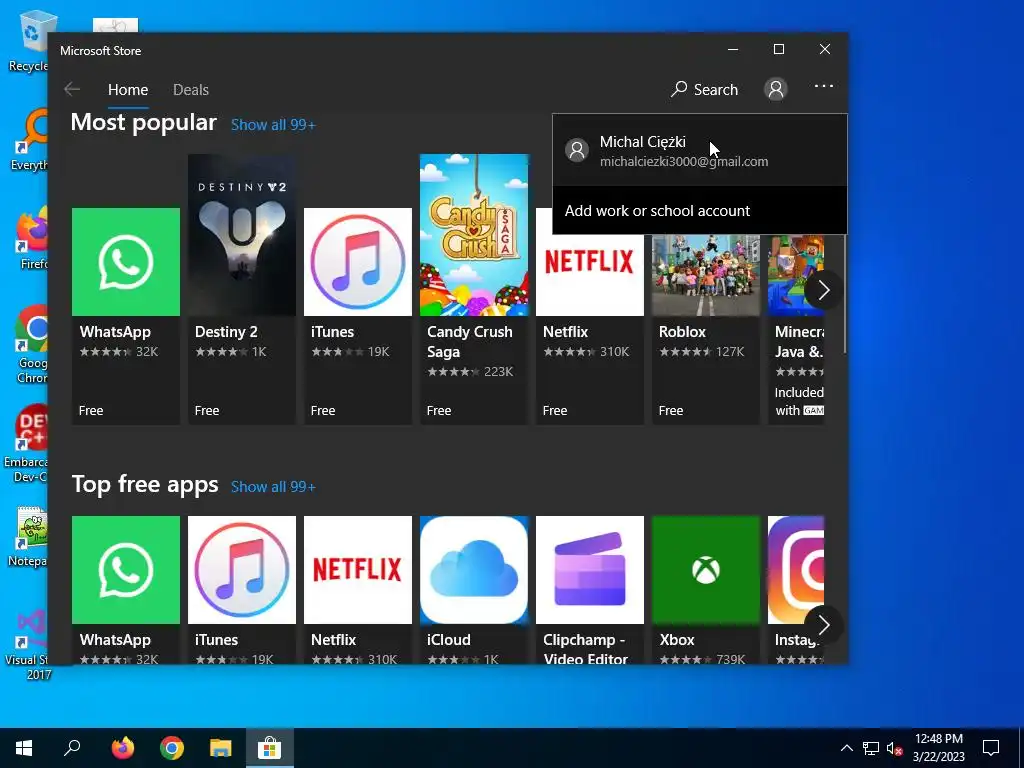The image size is (1024, 768).
Task: Switch to the Deals tab
Action: 191,89
